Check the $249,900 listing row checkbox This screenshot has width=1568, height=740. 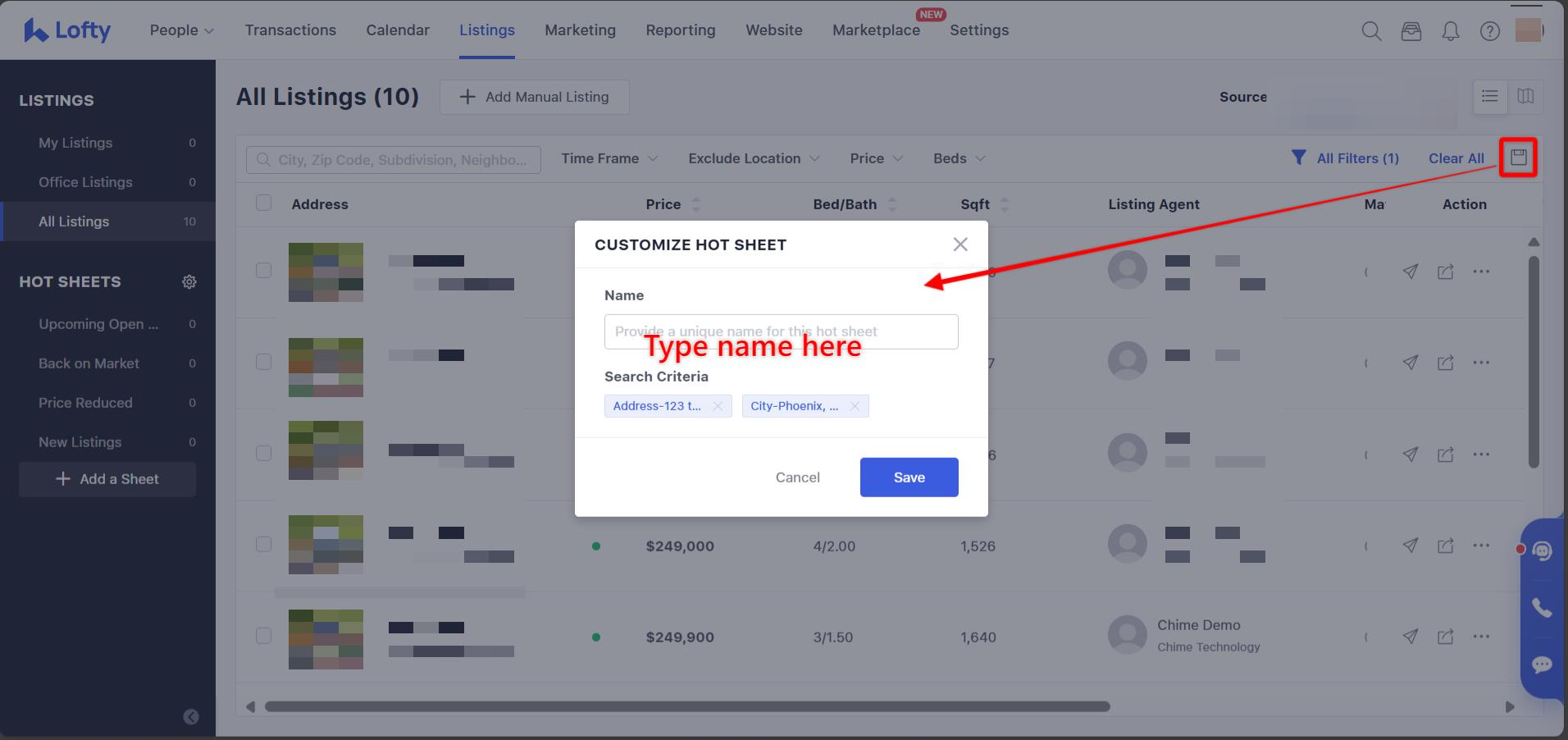pyautogui.click(x=263, y=636)
